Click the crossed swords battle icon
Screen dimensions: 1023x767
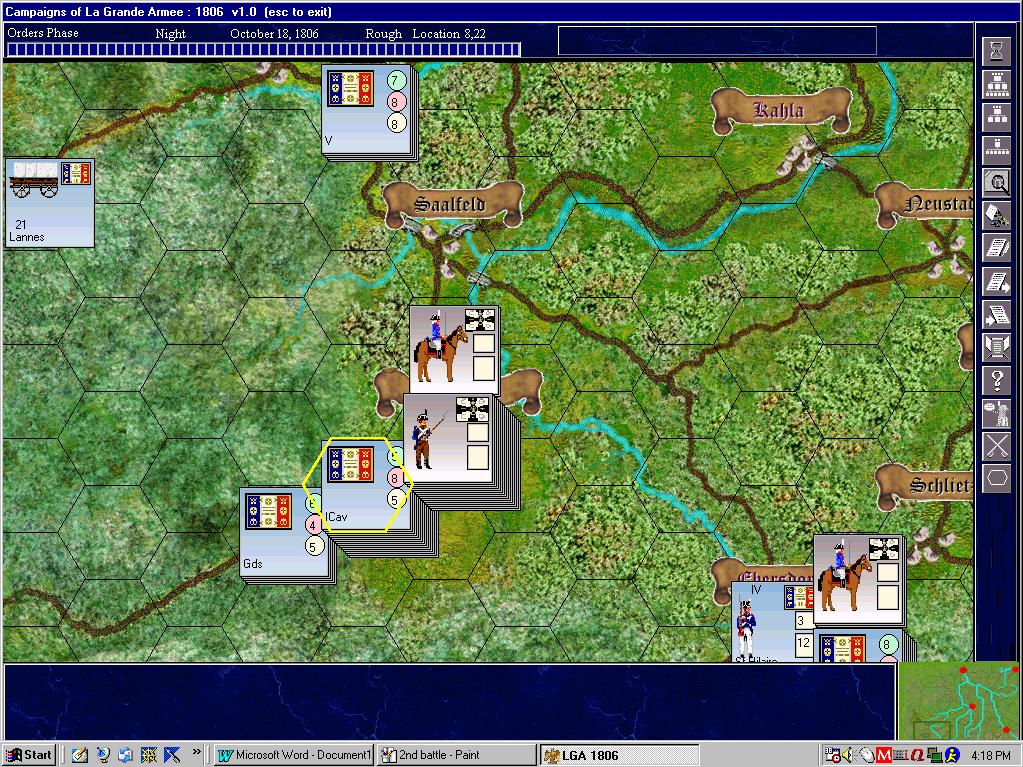(x=997, y=446)
